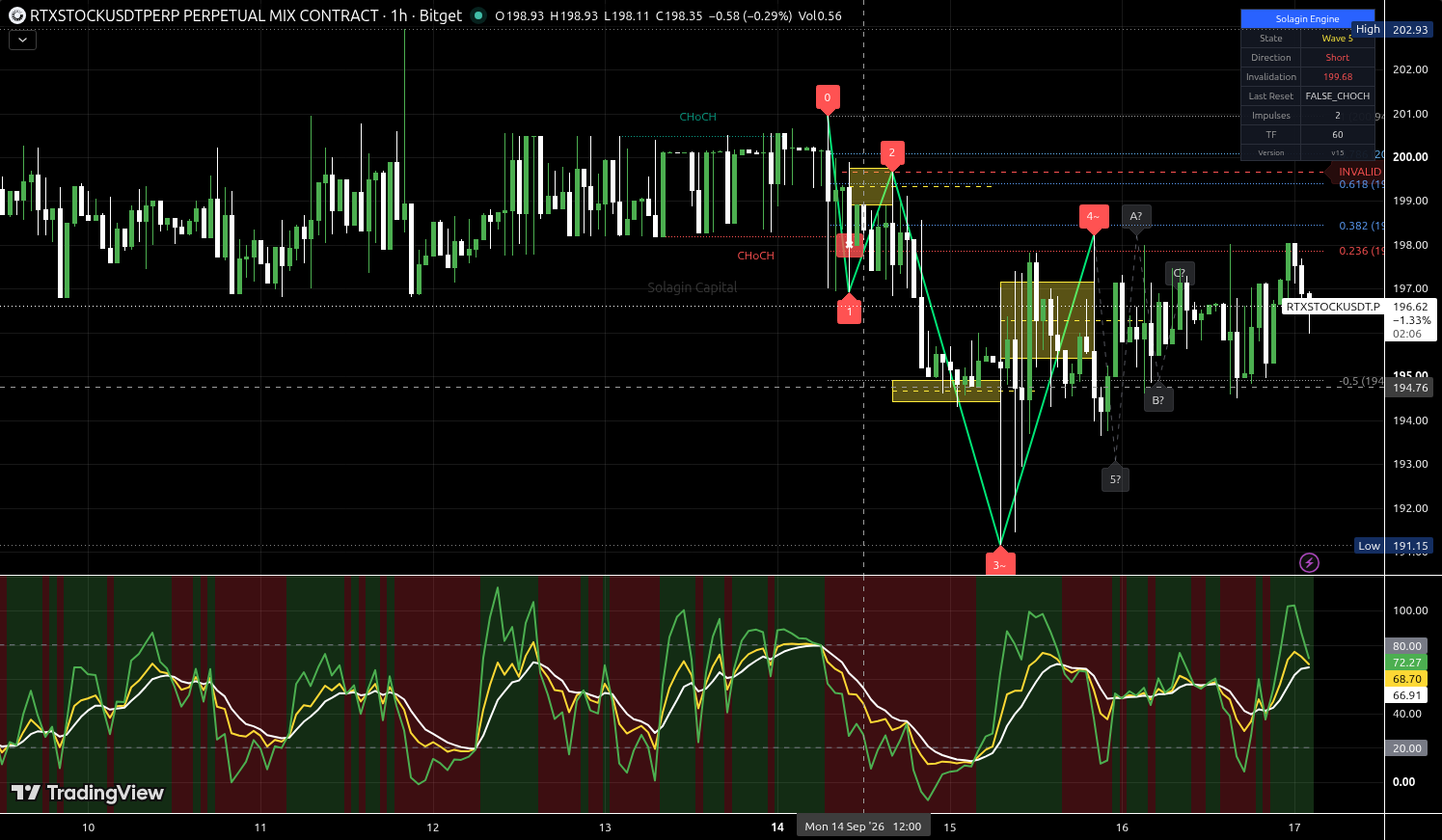Open the TradingView logo link
Viewport: 1442px width, 840px height.
coord(87,793)
